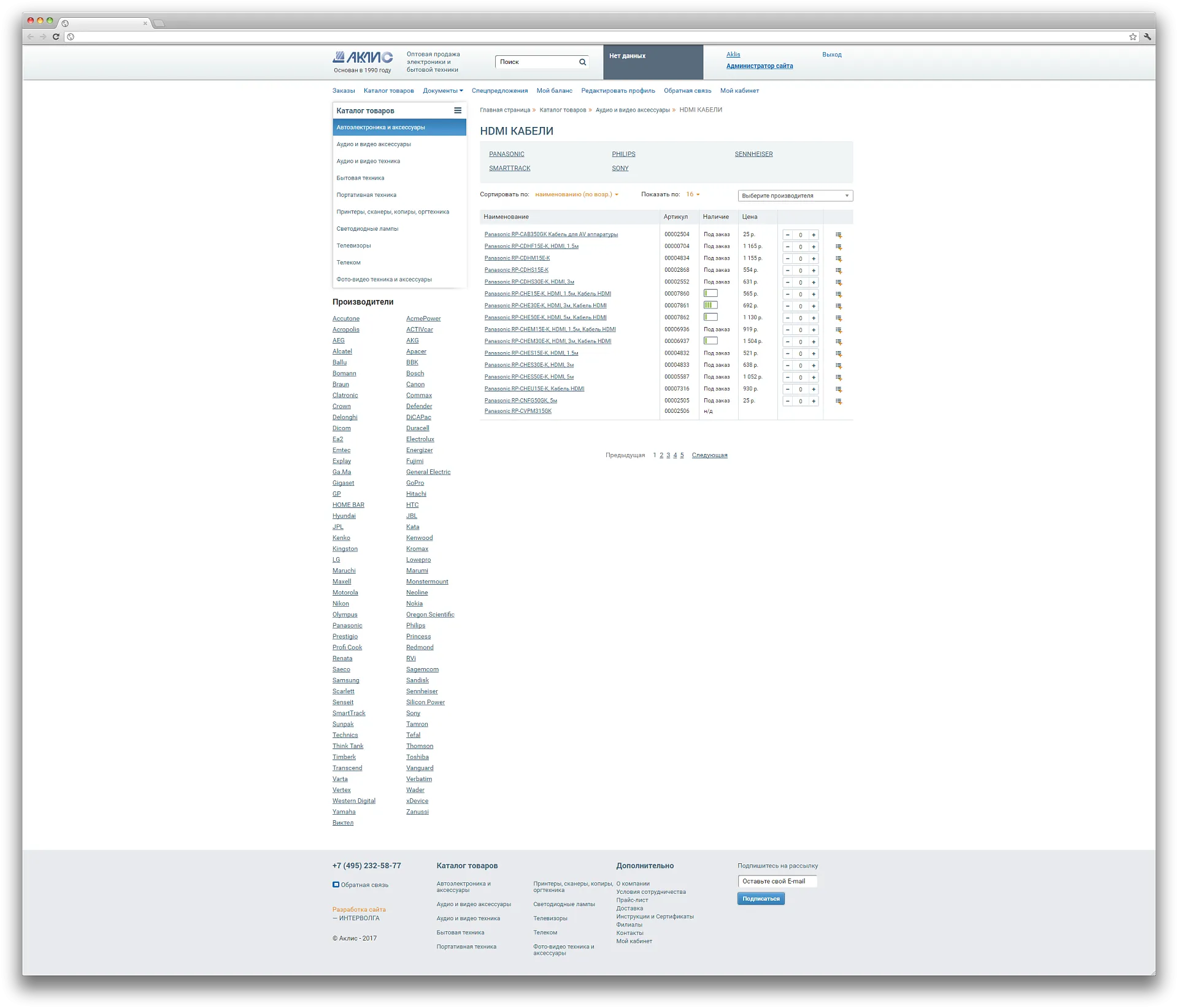The height and width of the screenshot is (1008, 1178).
Task: Go back with browser back arrow
Action: coord(31,37)
